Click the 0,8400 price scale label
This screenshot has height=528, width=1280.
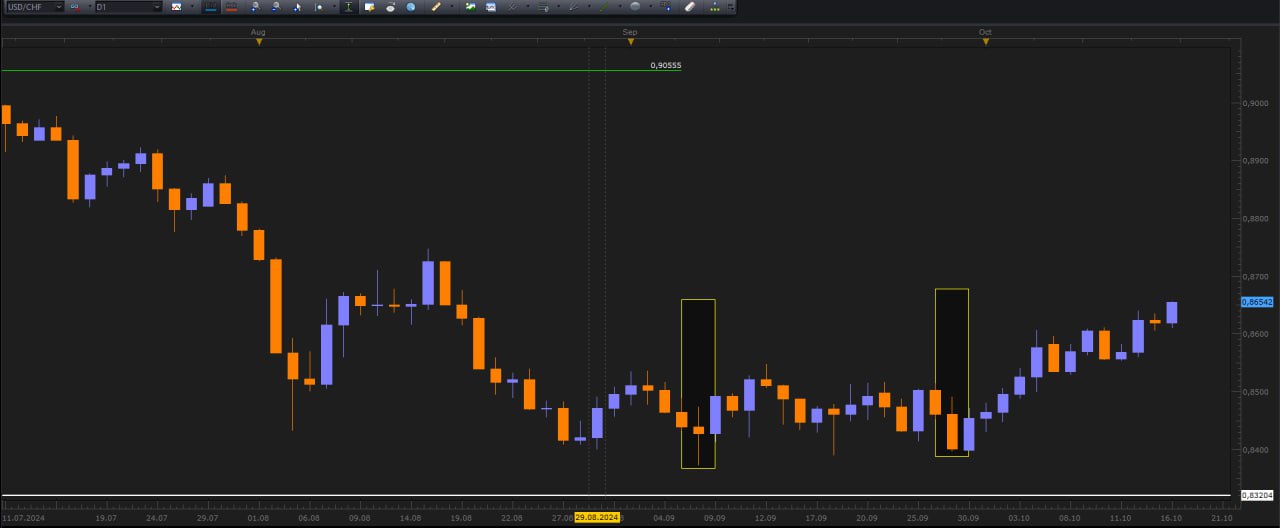point(1255,450)
